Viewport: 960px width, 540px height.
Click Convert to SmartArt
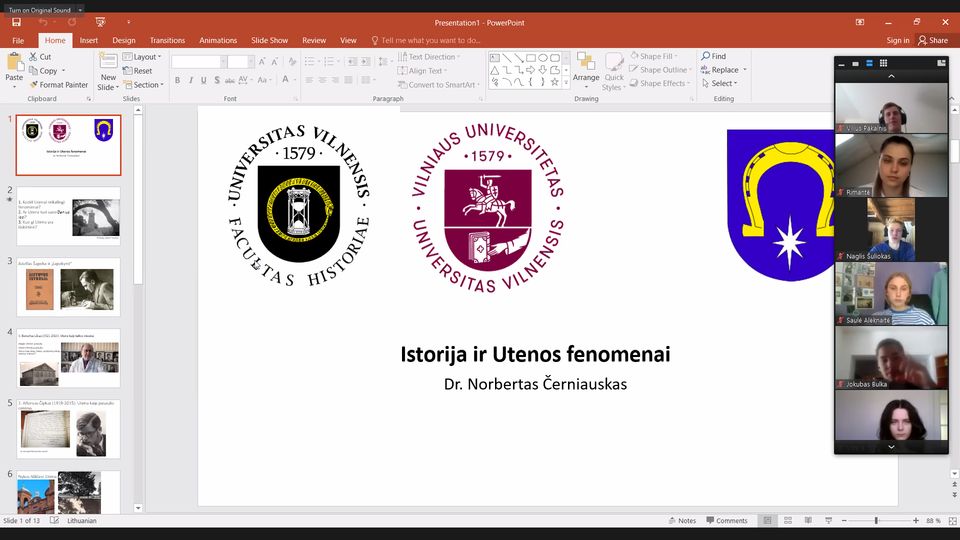439,84
